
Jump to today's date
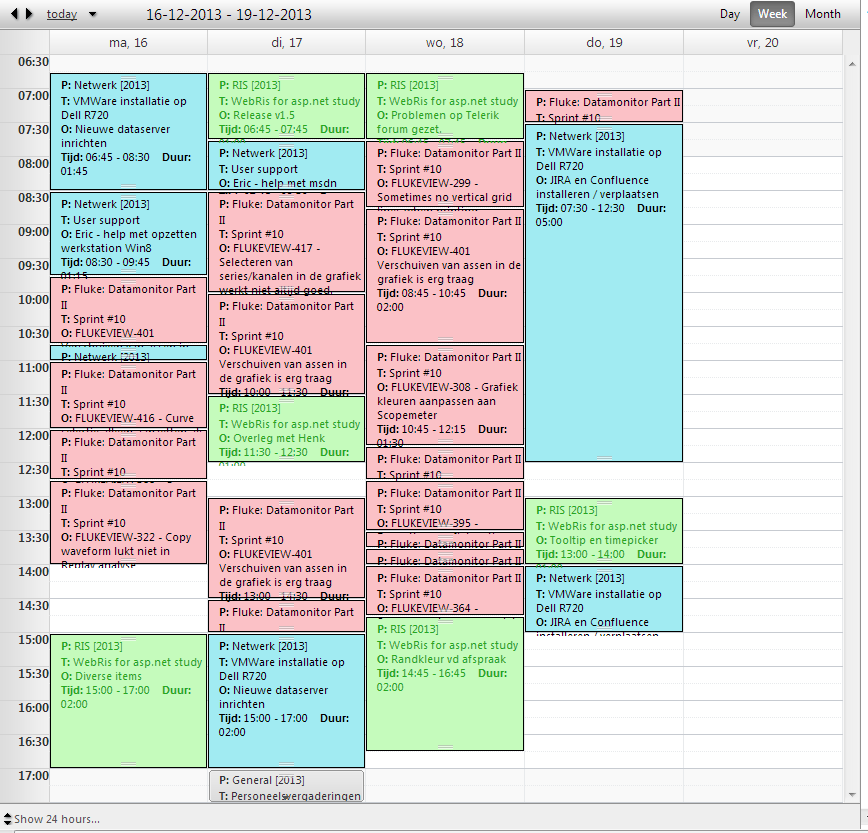tap(61, 14)
